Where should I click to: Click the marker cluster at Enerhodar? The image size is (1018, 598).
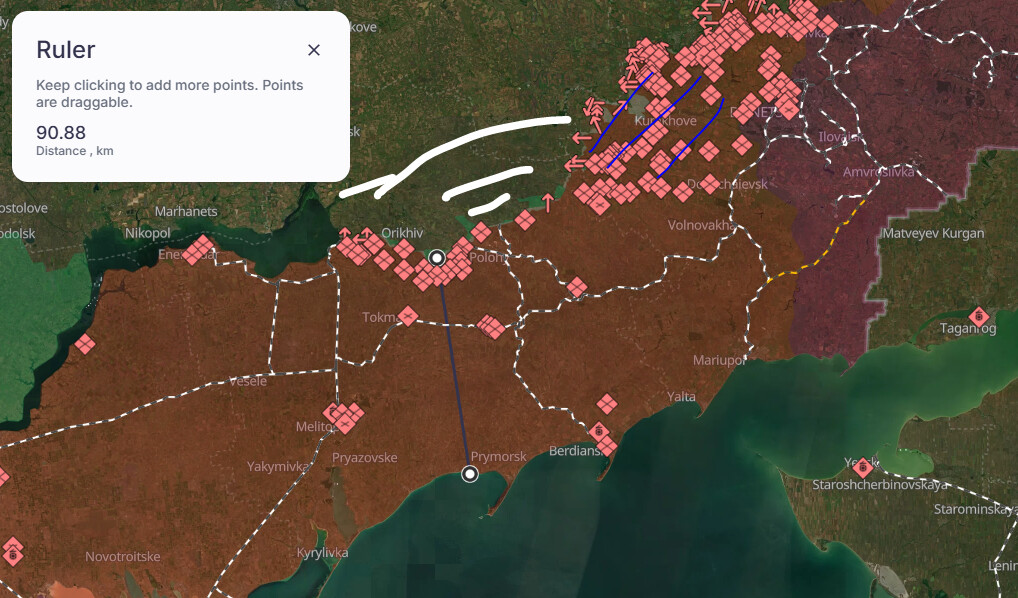199,250
